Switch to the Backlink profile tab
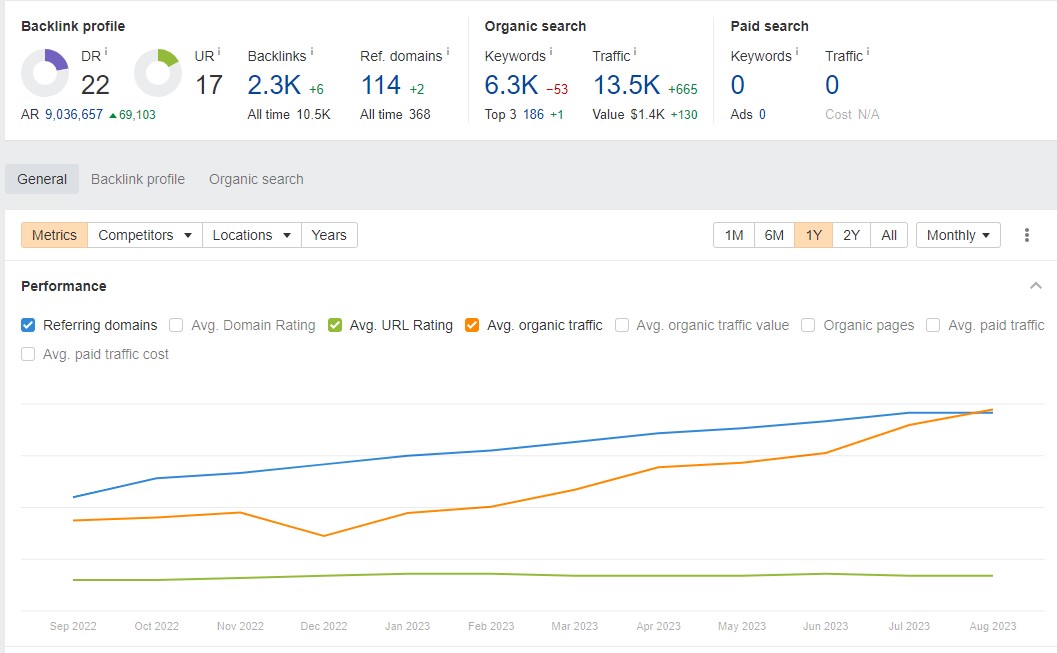 (138, 179)
